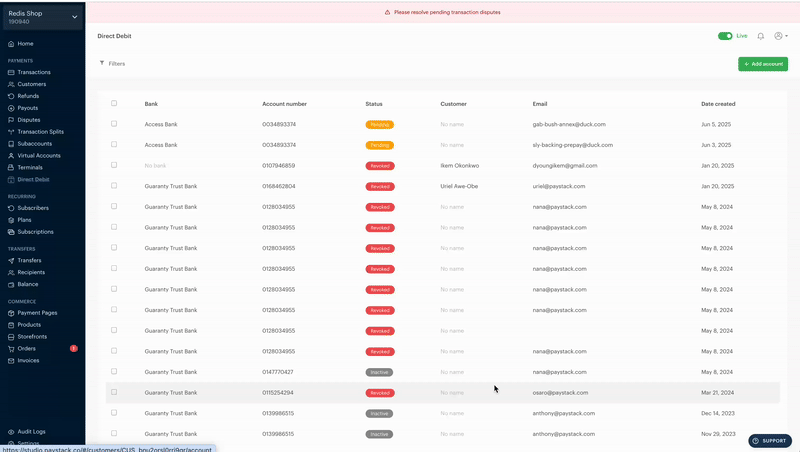Open the Disputes section
This screenshot has height=452, width=800.
coord(29,120)
